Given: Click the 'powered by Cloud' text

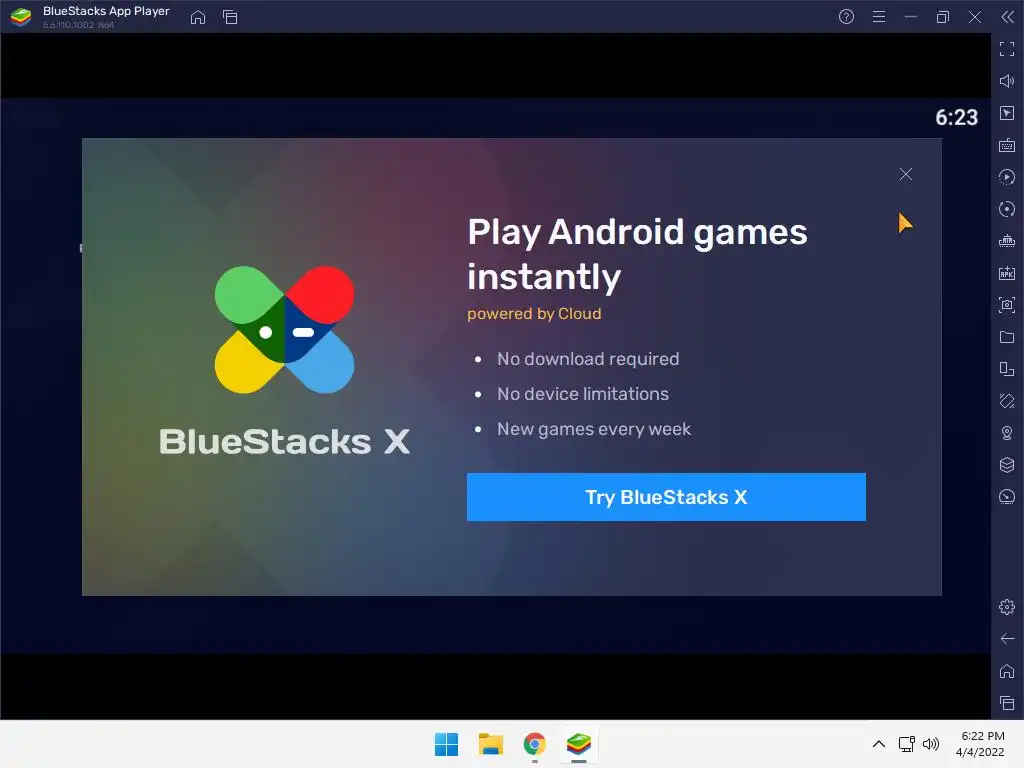Looking at the screenshot, I should (534, 314).
